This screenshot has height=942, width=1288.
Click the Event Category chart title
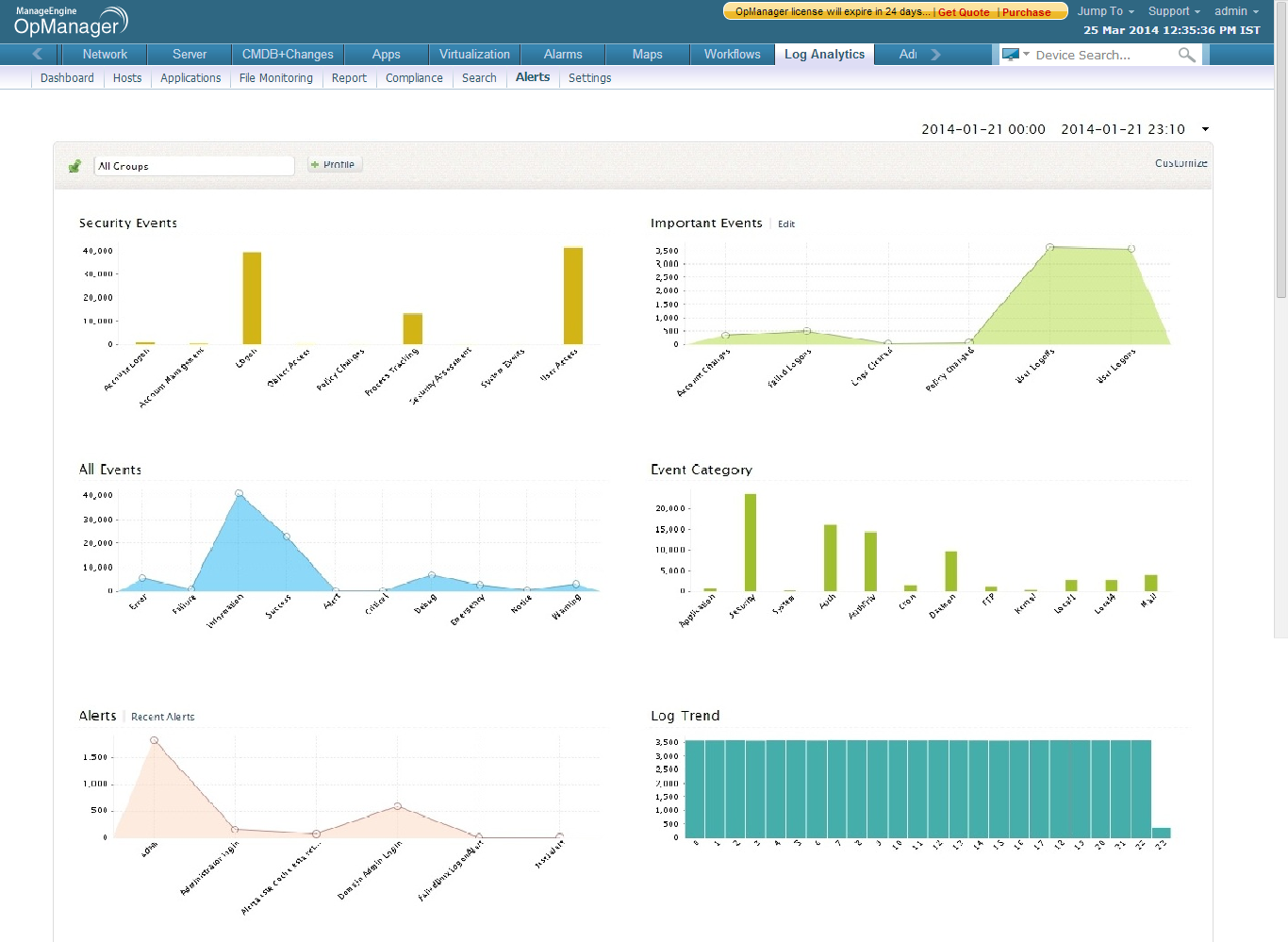702,470
